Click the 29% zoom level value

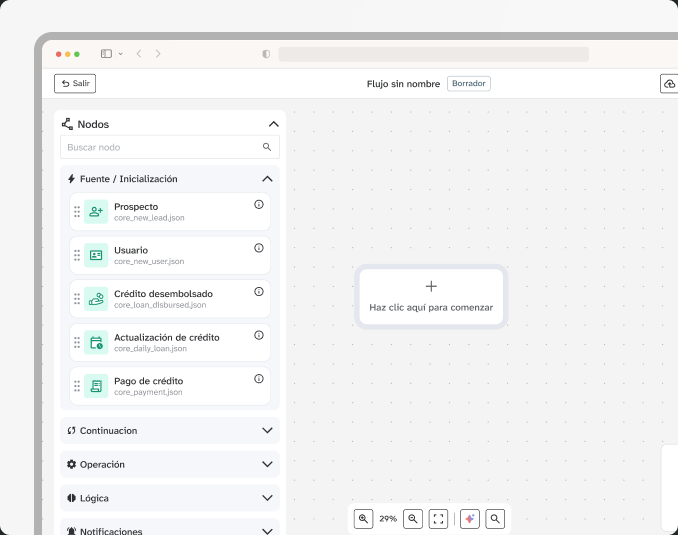(x=388, y=519)
